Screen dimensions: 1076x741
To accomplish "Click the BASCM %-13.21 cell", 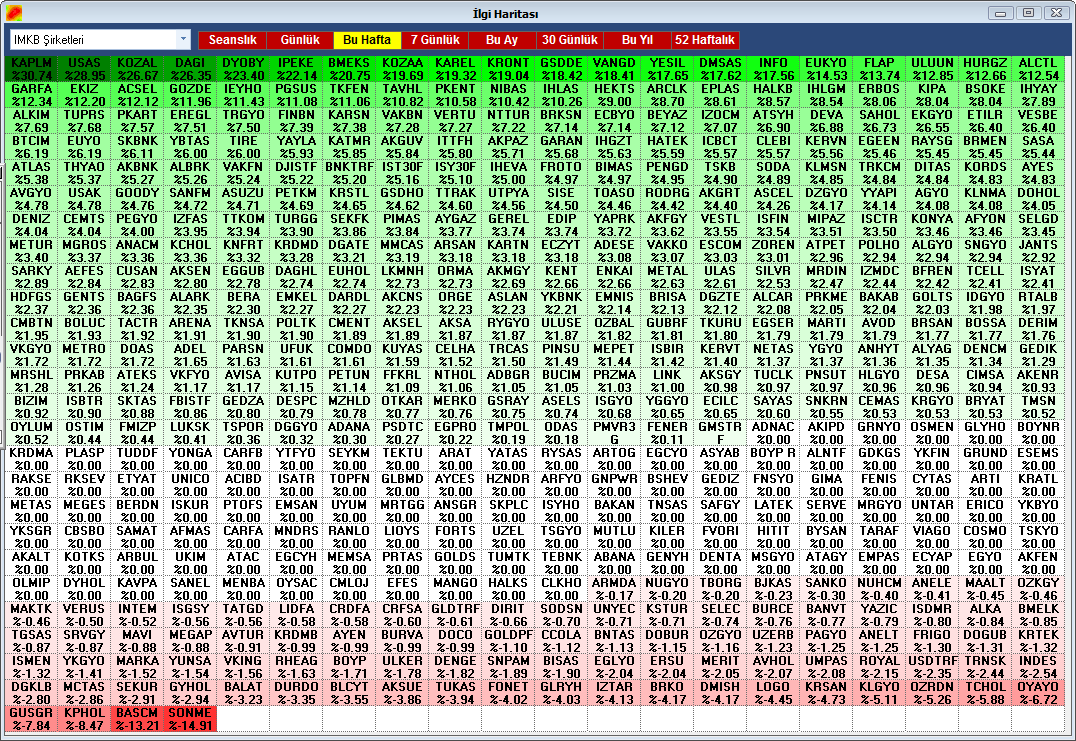I will click(137, 720).
